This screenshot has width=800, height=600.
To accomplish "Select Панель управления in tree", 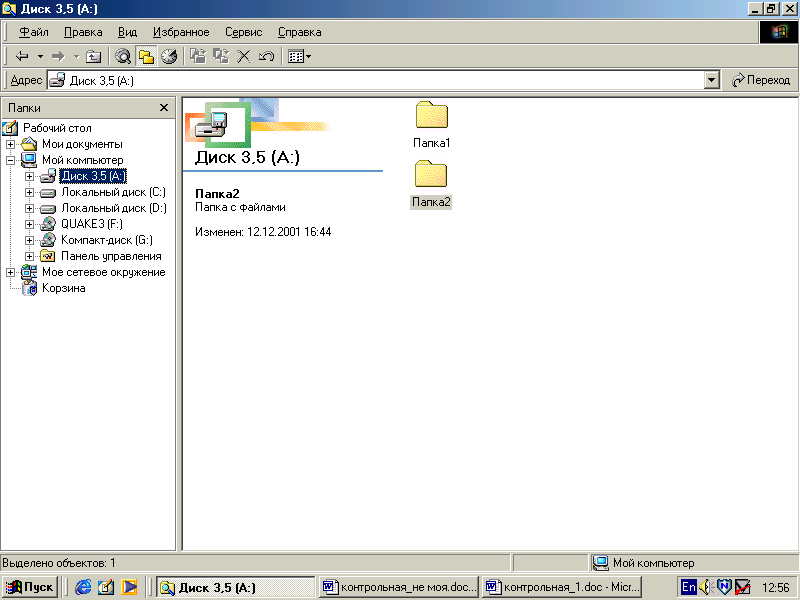I will coord(111,256).
